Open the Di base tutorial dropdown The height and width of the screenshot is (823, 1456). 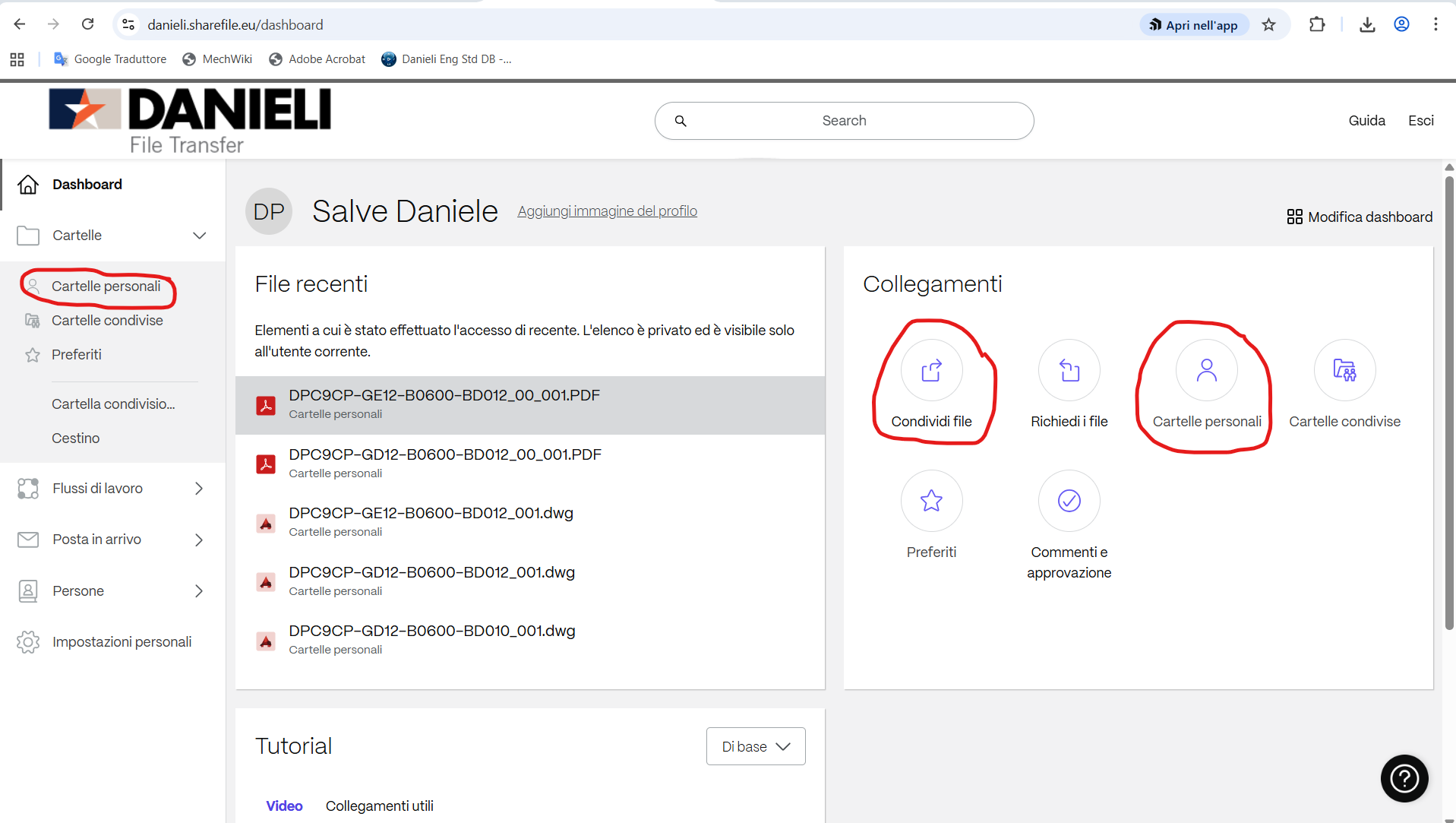click(755, 746)
